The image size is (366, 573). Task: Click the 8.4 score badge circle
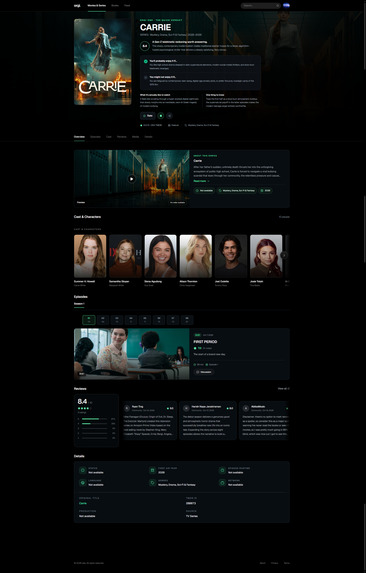click(145, 46)
